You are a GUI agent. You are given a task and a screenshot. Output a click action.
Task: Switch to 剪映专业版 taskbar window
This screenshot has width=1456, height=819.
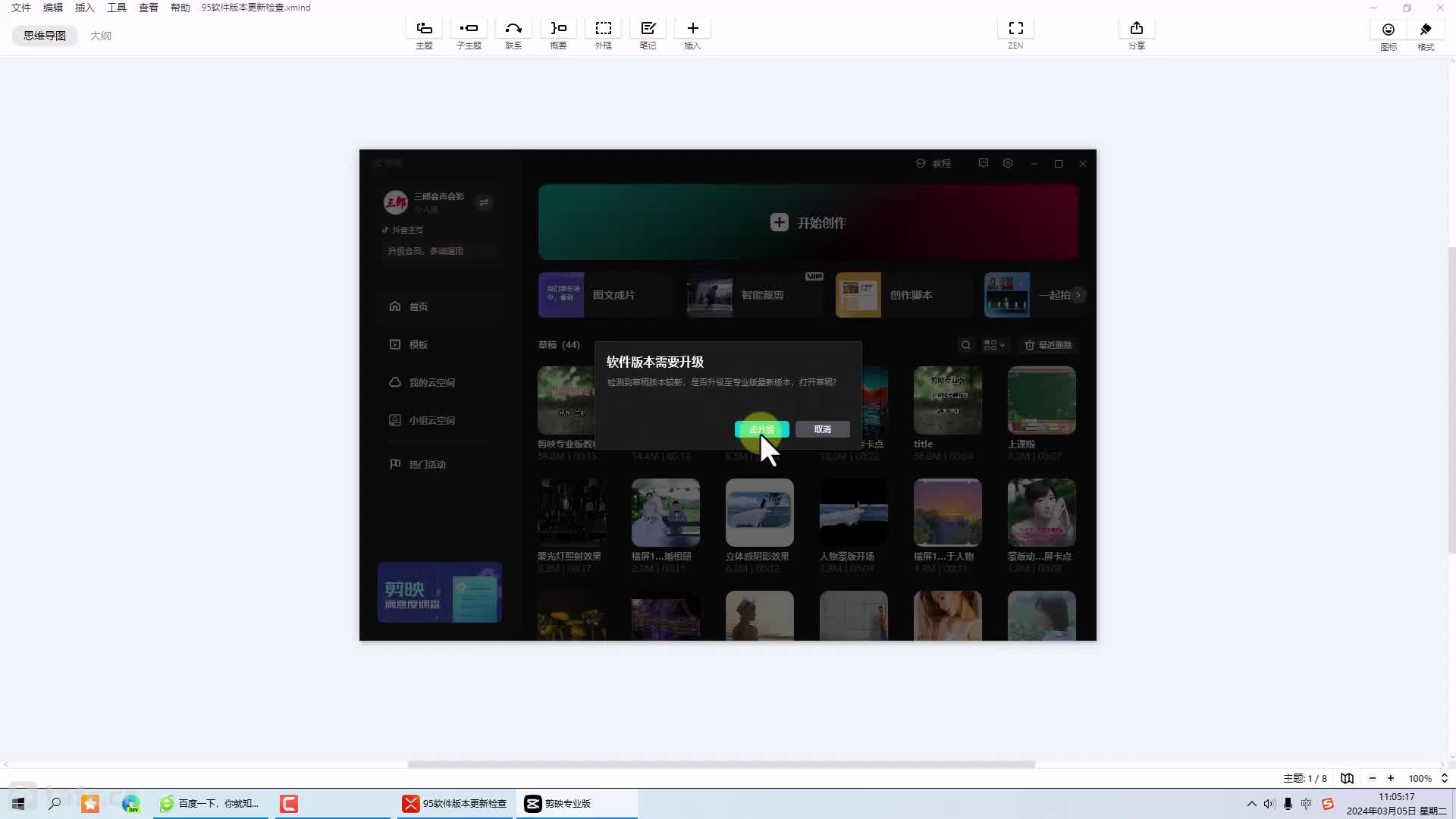click(577, 803)
